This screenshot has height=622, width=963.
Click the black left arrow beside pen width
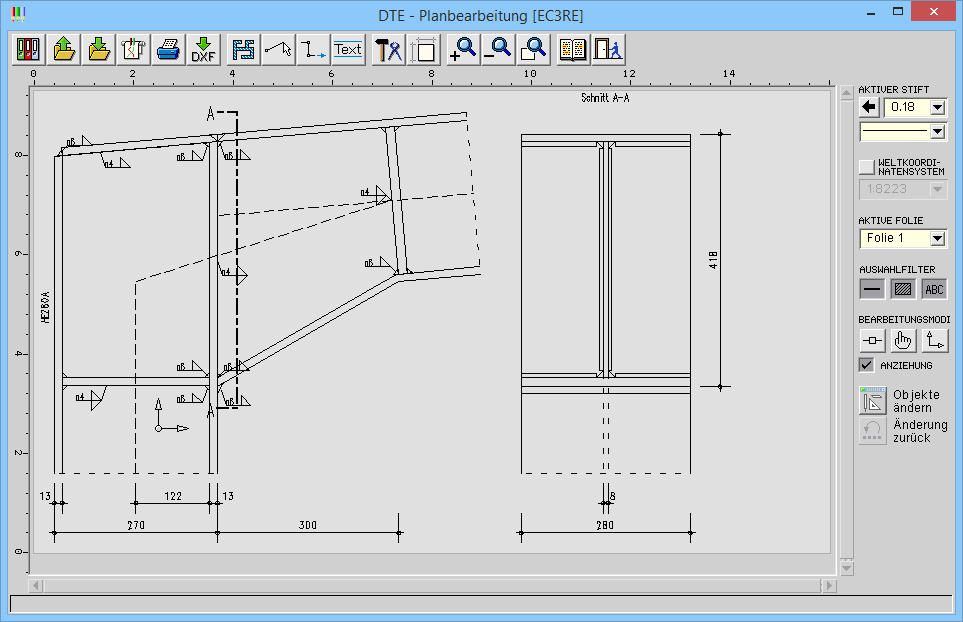click(x=869, y=107)
